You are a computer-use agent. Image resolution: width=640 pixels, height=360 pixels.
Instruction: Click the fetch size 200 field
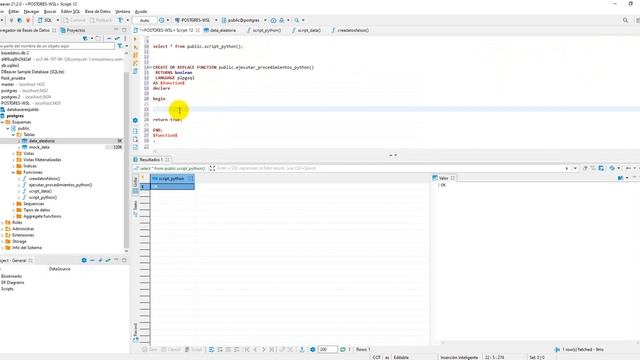[x=328, y=349]
